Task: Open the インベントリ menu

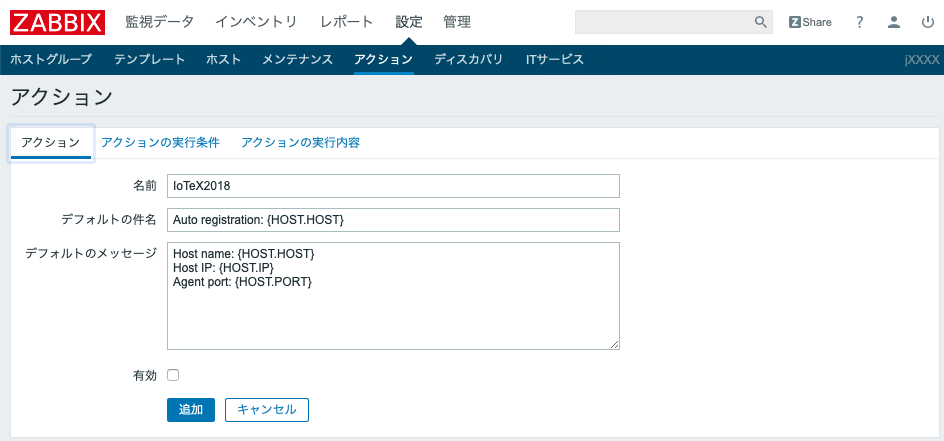Action: 257,22
